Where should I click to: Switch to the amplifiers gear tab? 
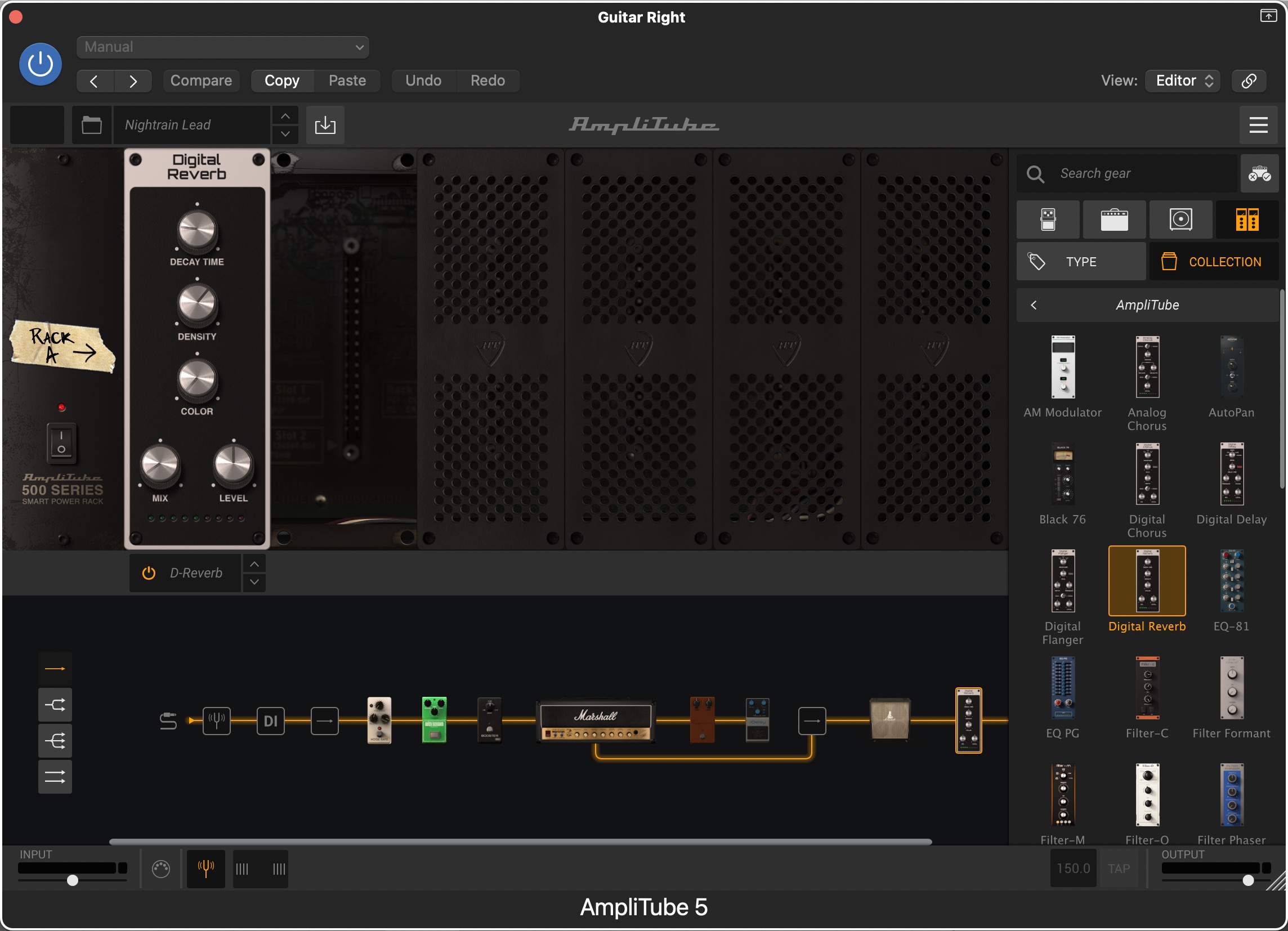pyautogui.click(x=1114, y=219)
